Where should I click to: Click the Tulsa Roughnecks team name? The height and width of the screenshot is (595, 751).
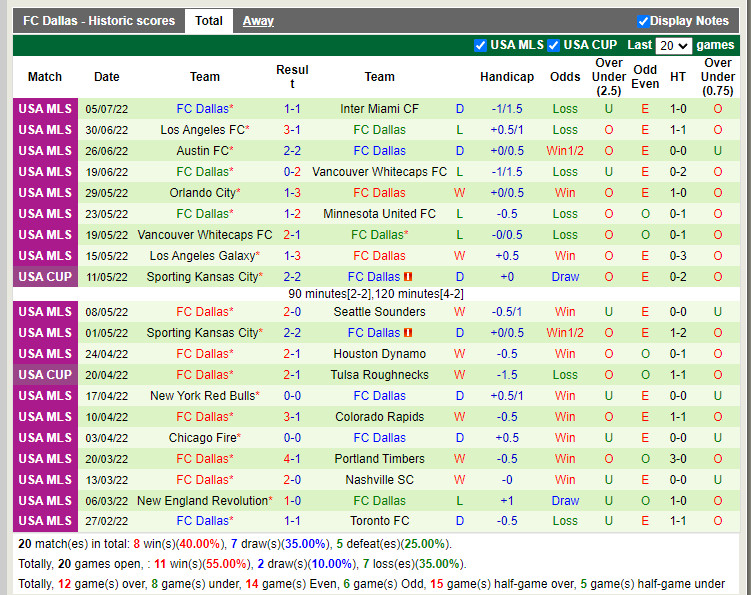point(380,375)
